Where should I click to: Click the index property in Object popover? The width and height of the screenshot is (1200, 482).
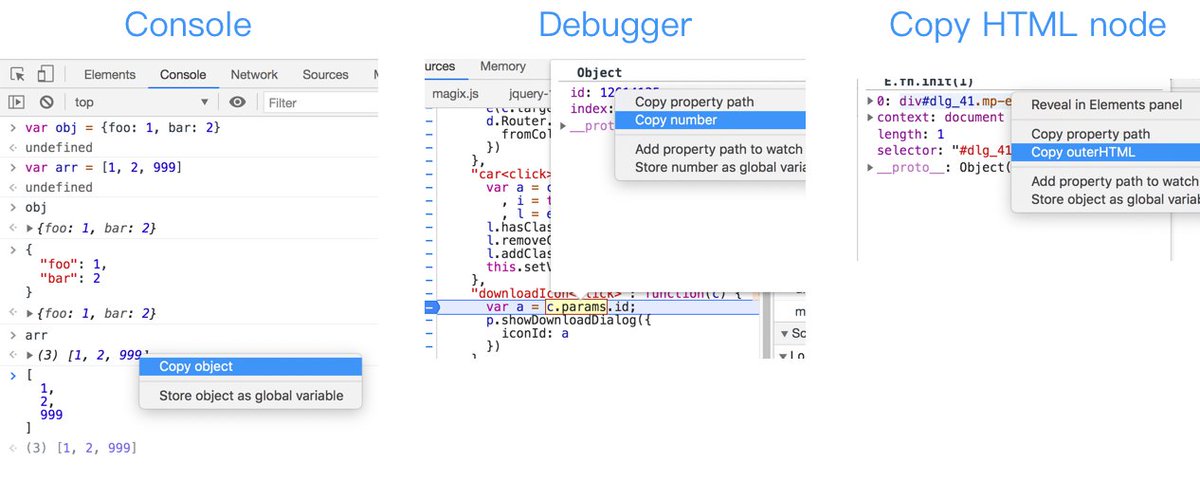click(x=591, y=108)
